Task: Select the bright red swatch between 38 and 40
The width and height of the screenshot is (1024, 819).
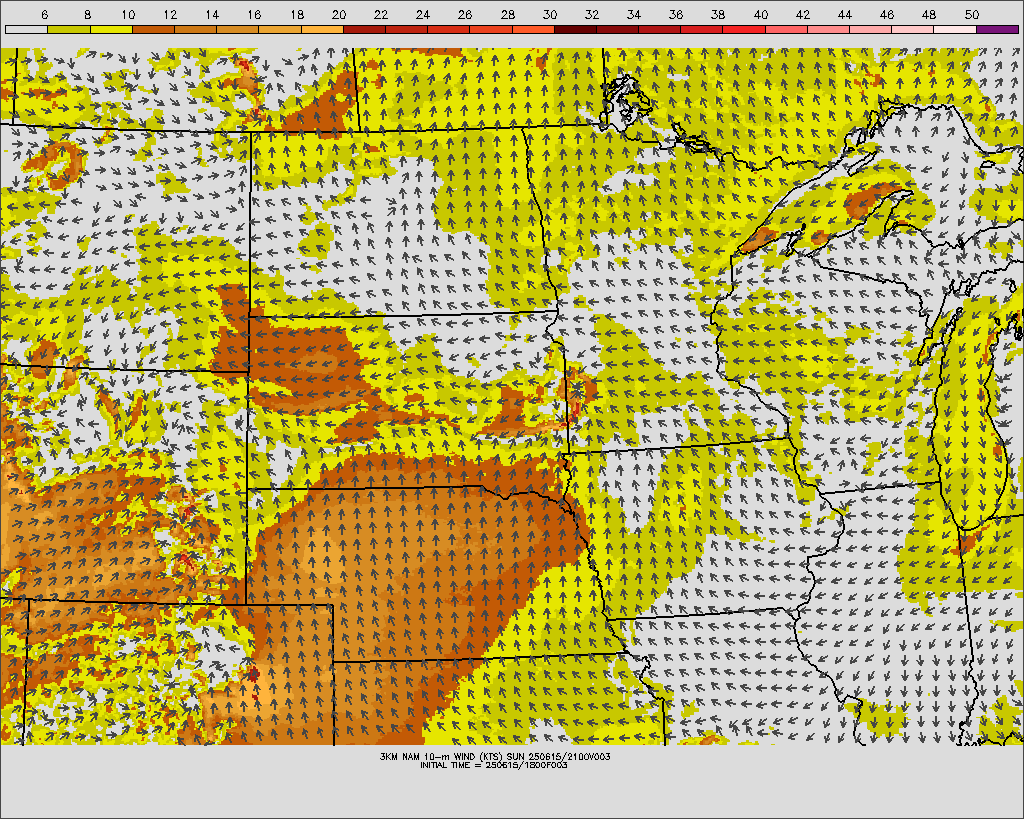Action: pyautogui.click(x=744, y=29)
